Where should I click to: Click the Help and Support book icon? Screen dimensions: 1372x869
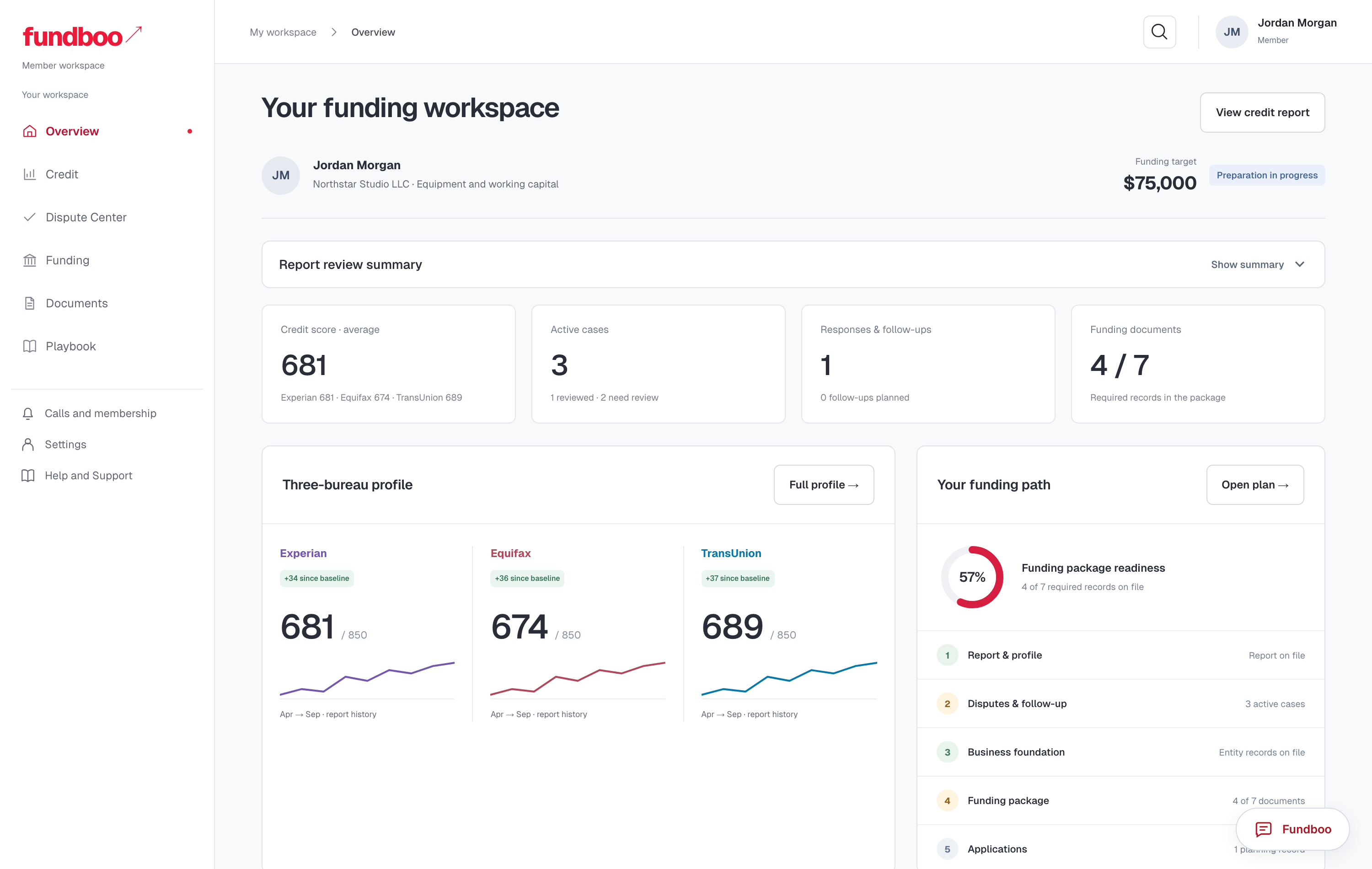(28, 476)
